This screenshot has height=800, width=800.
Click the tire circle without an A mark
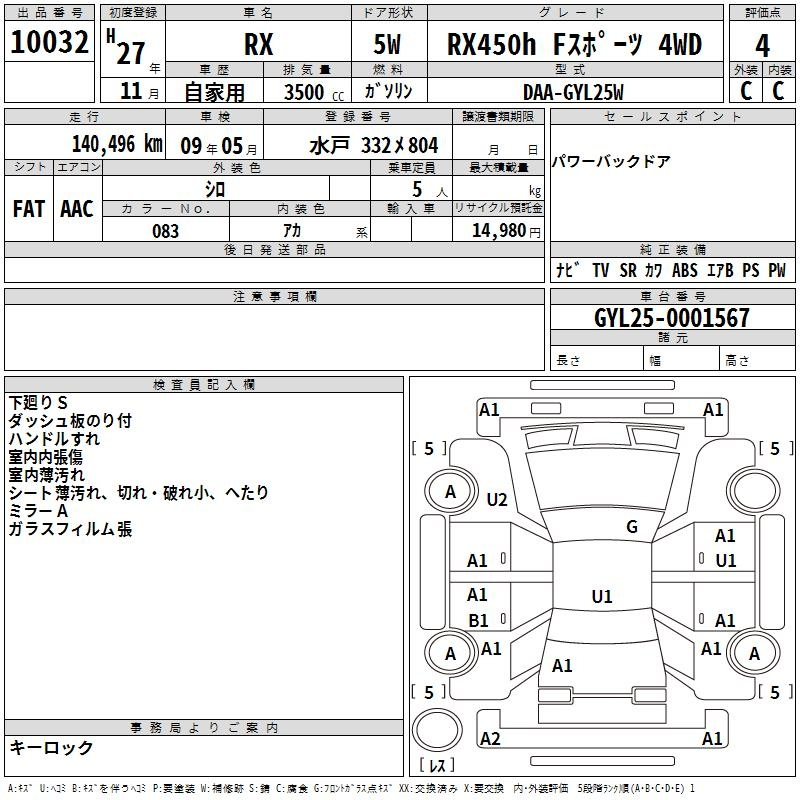pos(754,492)
